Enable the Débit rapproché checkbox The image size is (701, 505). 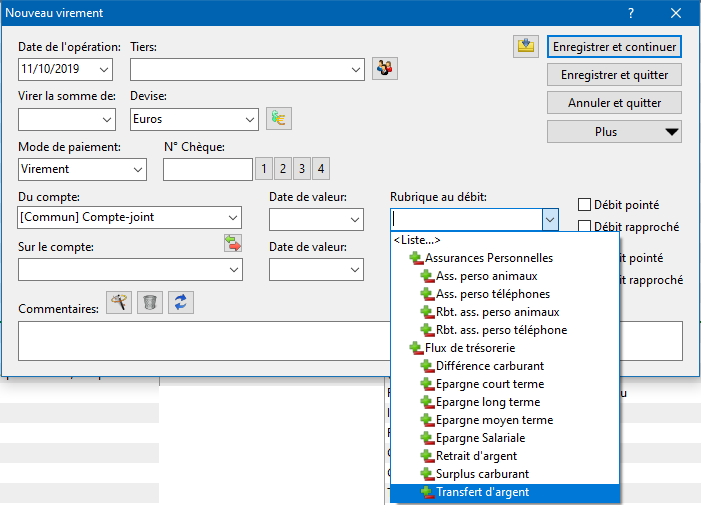584,227
